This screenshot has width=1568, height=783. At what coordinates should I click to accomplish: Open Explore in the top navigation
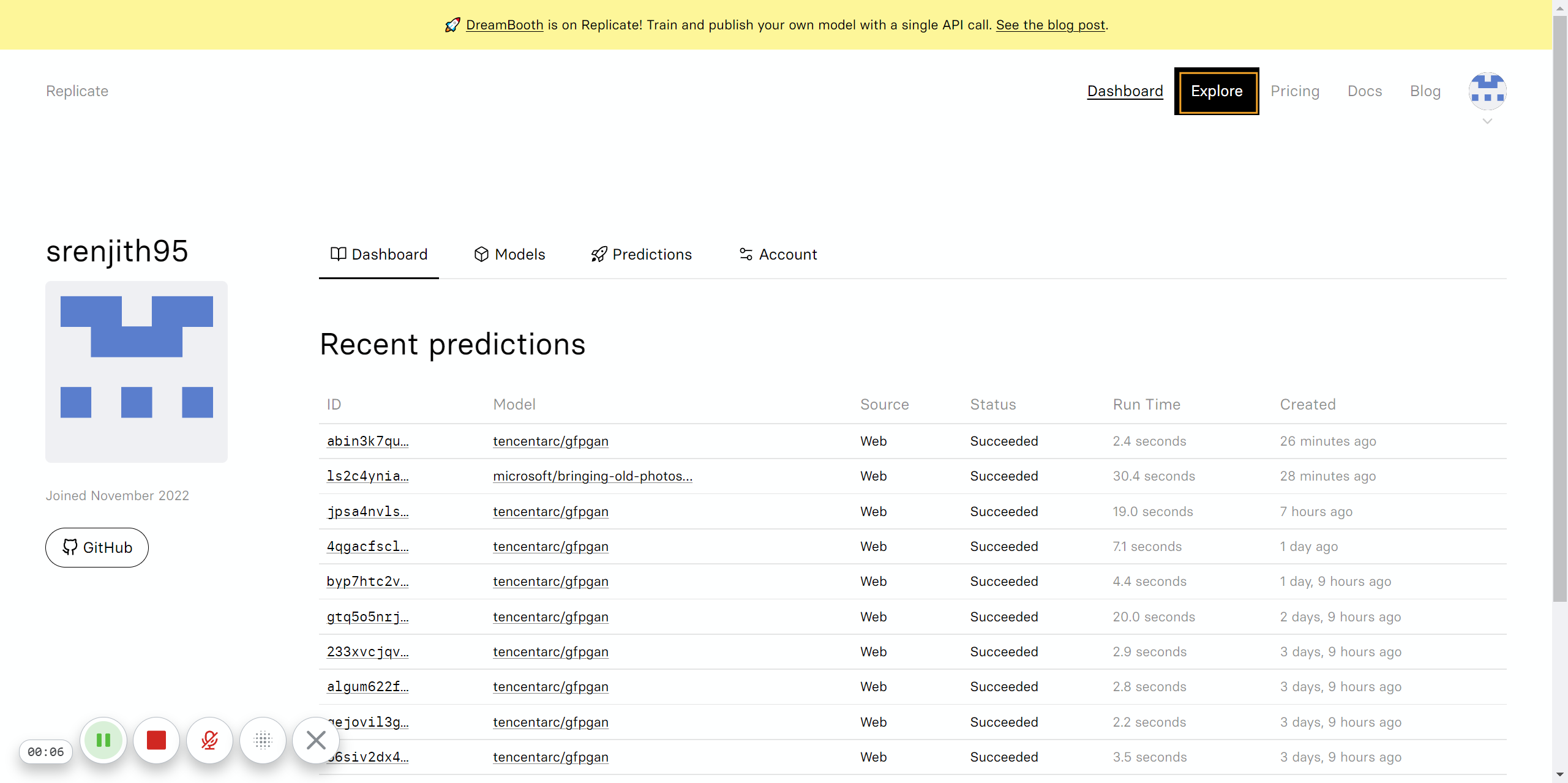(x=1217, y=91)
